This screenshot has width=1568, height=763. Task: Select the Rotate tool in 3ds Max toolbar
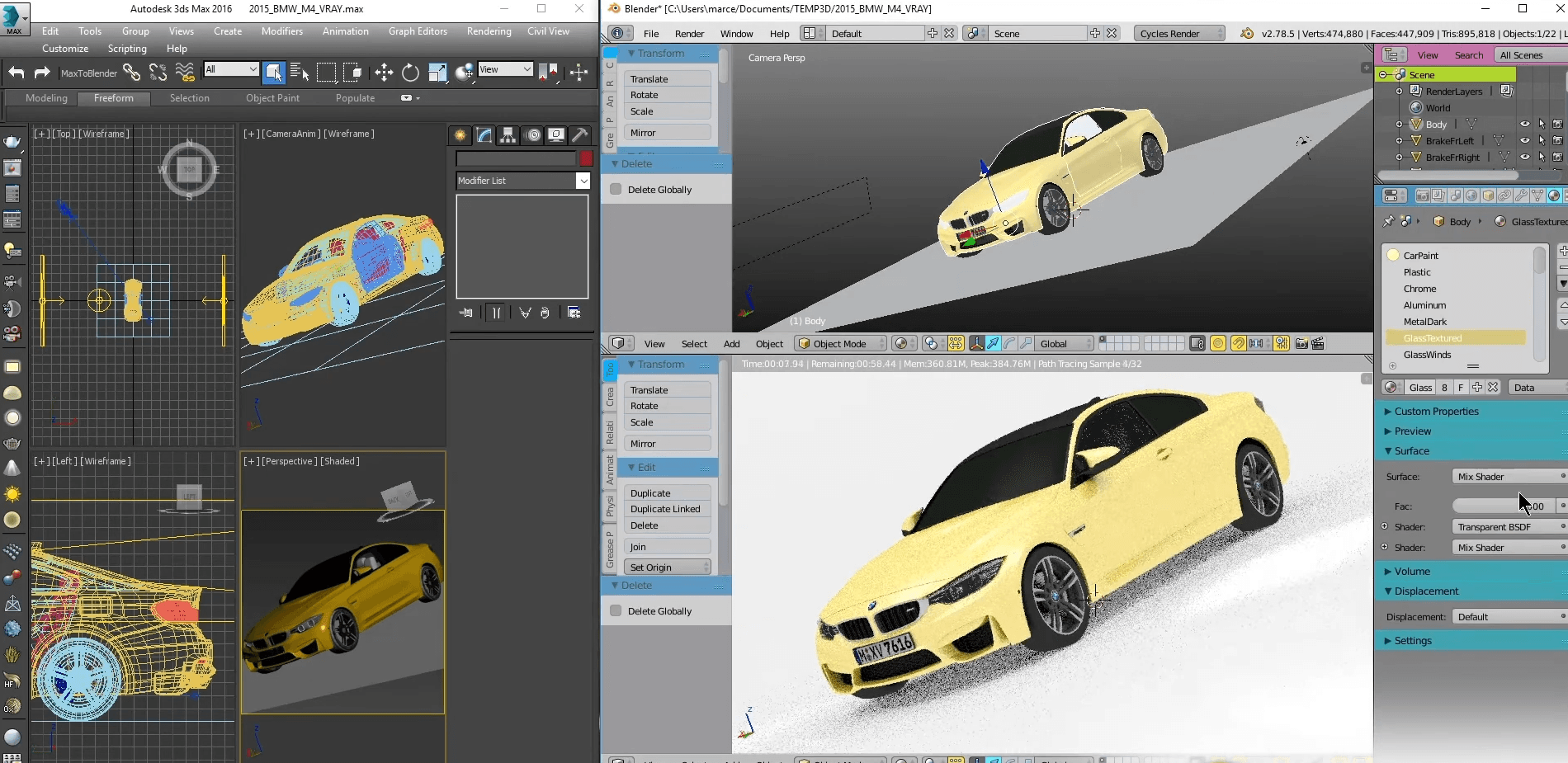point(410,73)
